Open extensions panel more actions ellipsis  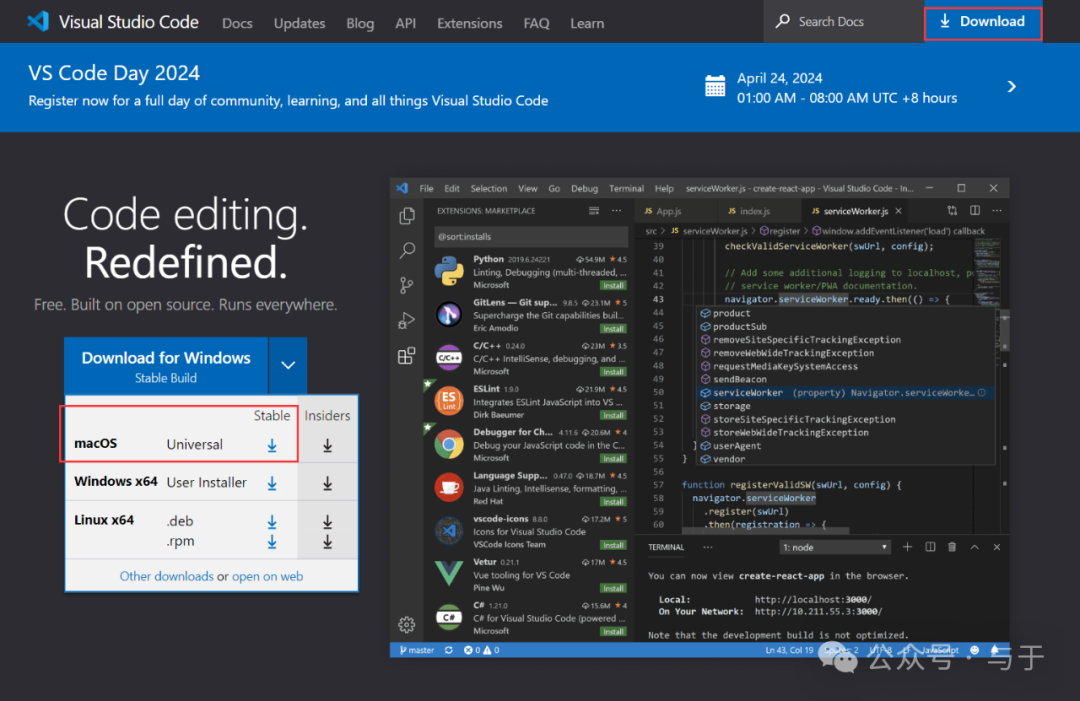tap(616, 211)
